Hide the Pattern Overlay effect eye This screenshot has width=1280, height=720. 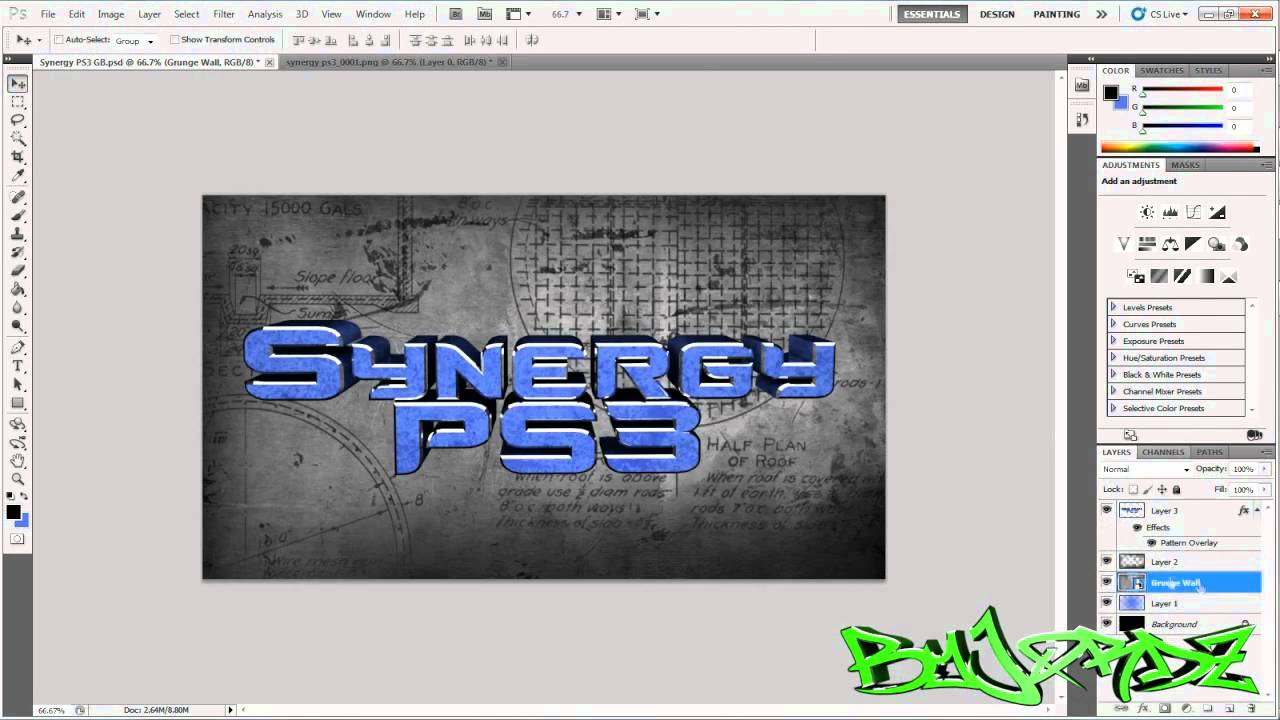tap(1151, 543)
